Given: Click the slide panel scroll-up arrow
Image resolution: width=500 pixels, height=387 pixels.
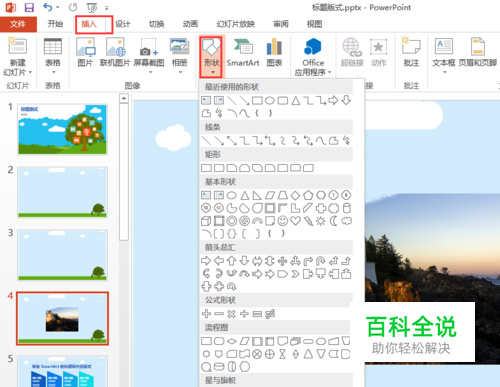Looking at the screenshot, I should coord(124,98).
